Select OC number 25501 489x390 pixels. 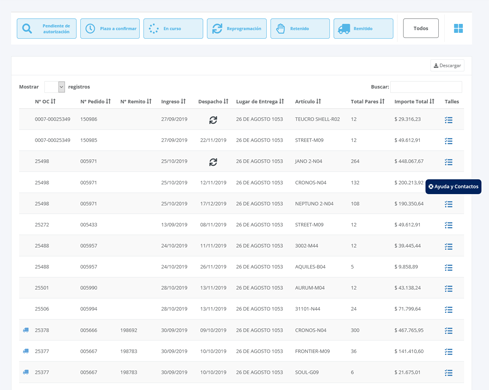(x=42, y=288)
